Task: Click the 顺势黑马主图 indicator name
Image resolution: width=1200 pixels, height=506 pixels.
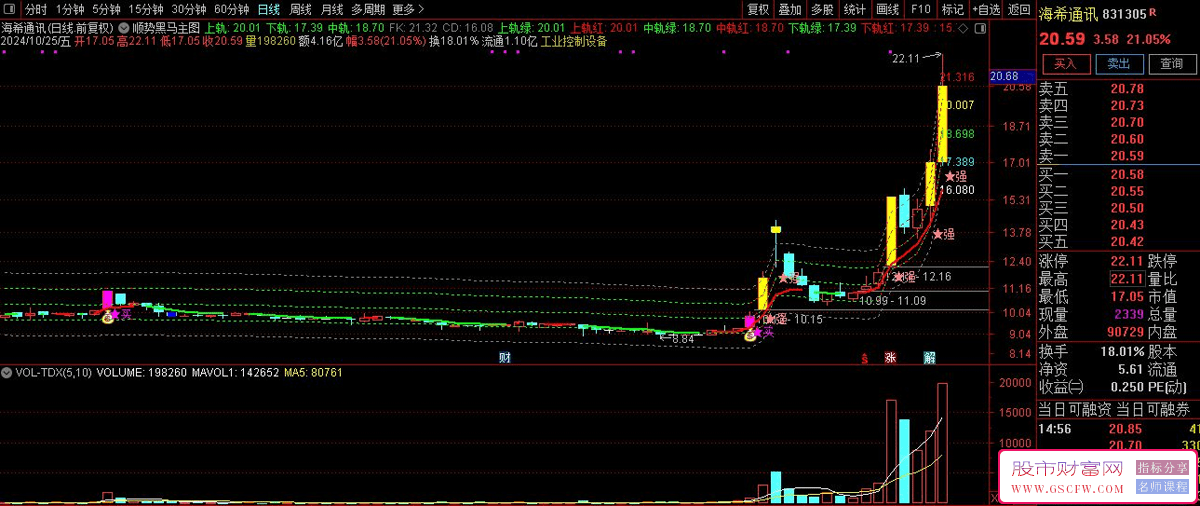Action: click(166, 28)
